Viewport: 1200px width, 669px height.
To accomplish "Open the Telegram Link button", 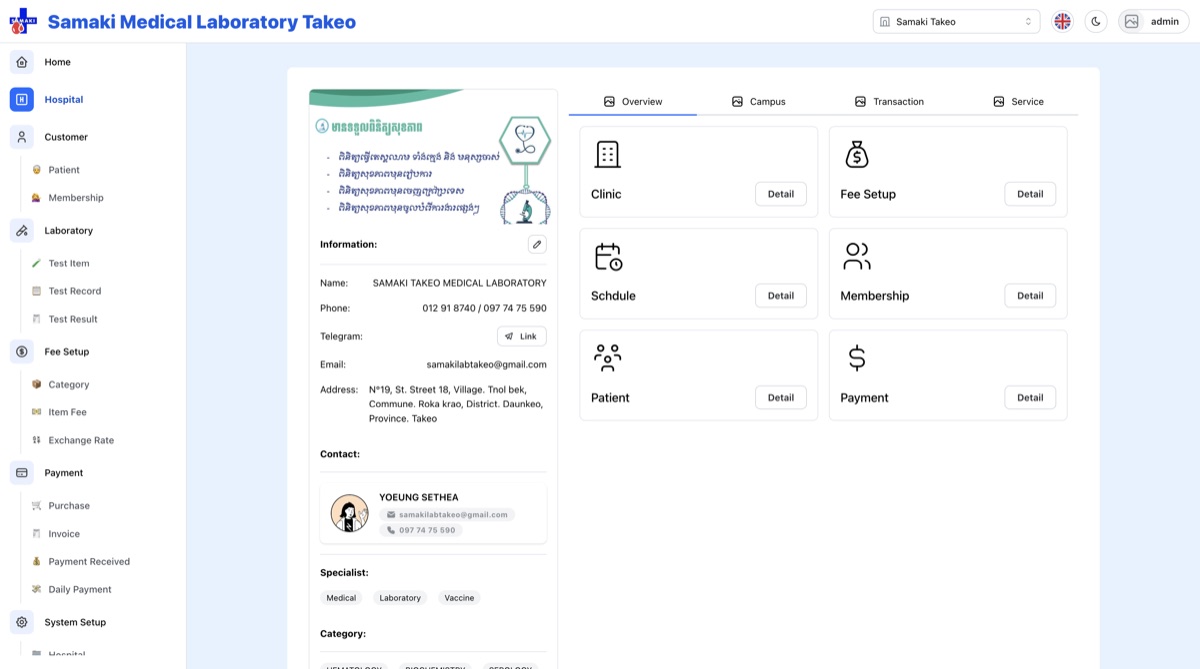I will [x=522, y=336].
